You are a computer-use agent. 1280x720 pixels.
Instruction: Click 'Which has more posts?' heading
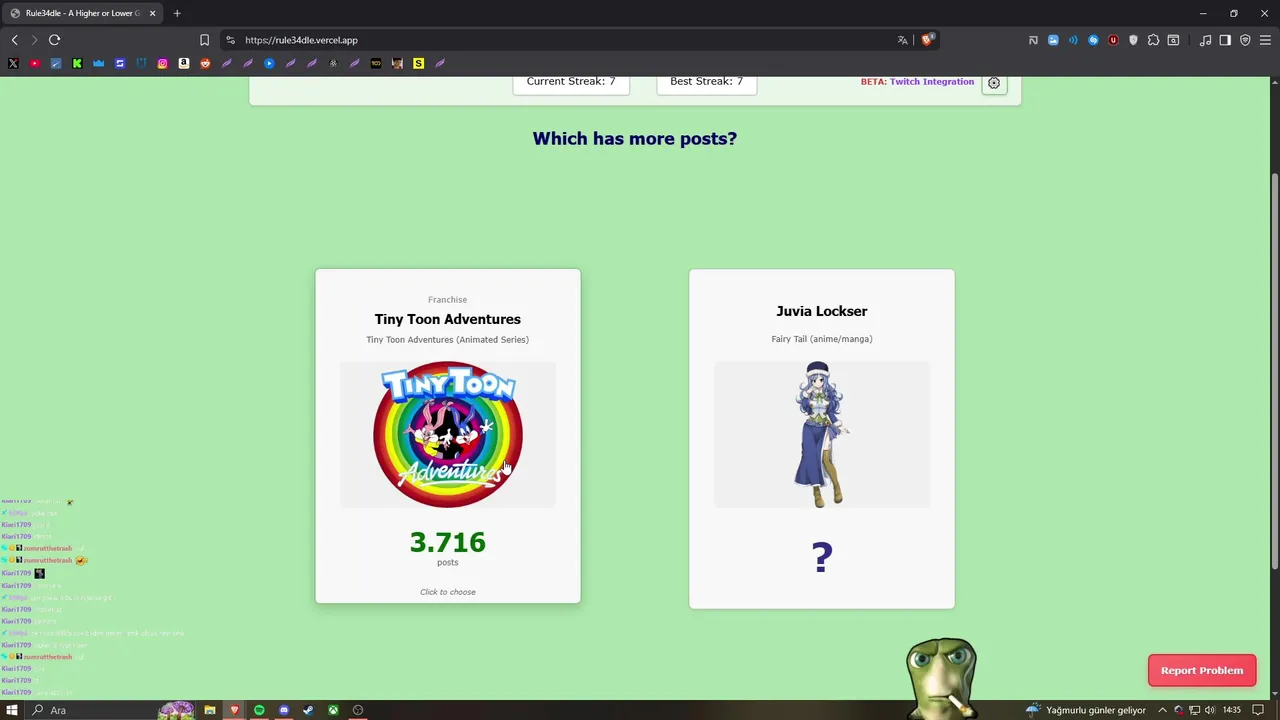point(634,139)
